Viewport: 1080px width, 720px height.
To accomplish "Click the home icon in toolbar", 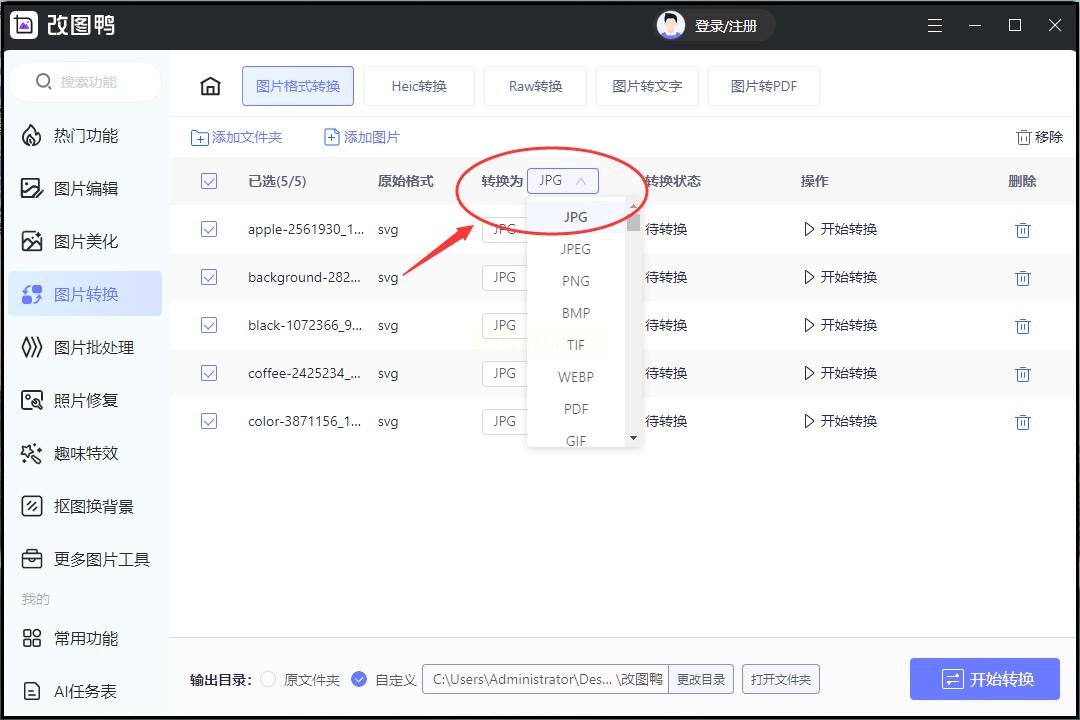I will tap(210, 87).
